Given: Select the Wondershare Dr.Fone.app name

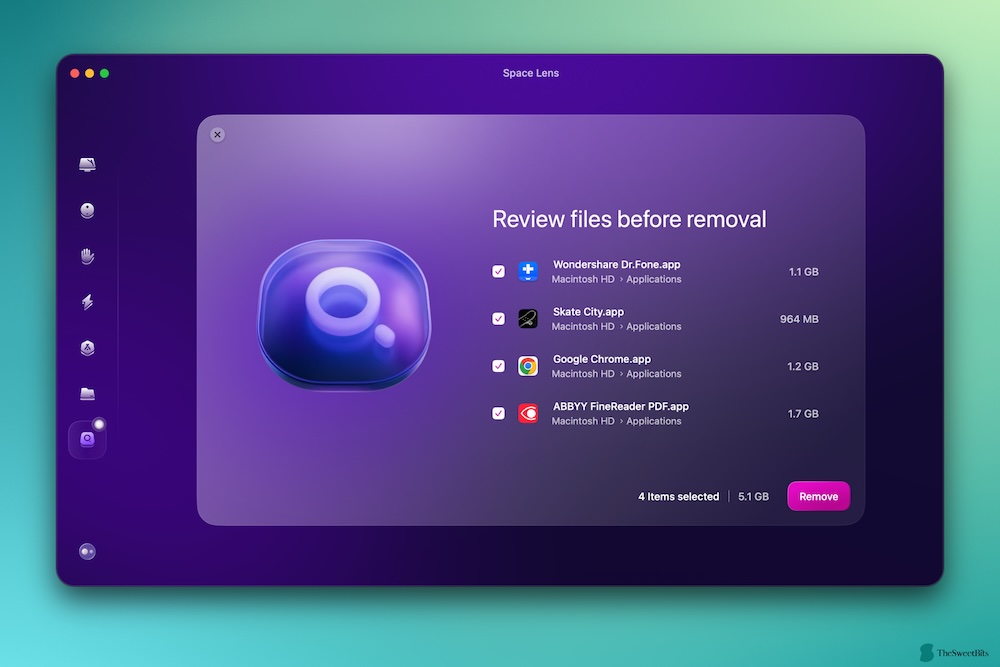Looking at the screenshot, I should coord(616,265).
